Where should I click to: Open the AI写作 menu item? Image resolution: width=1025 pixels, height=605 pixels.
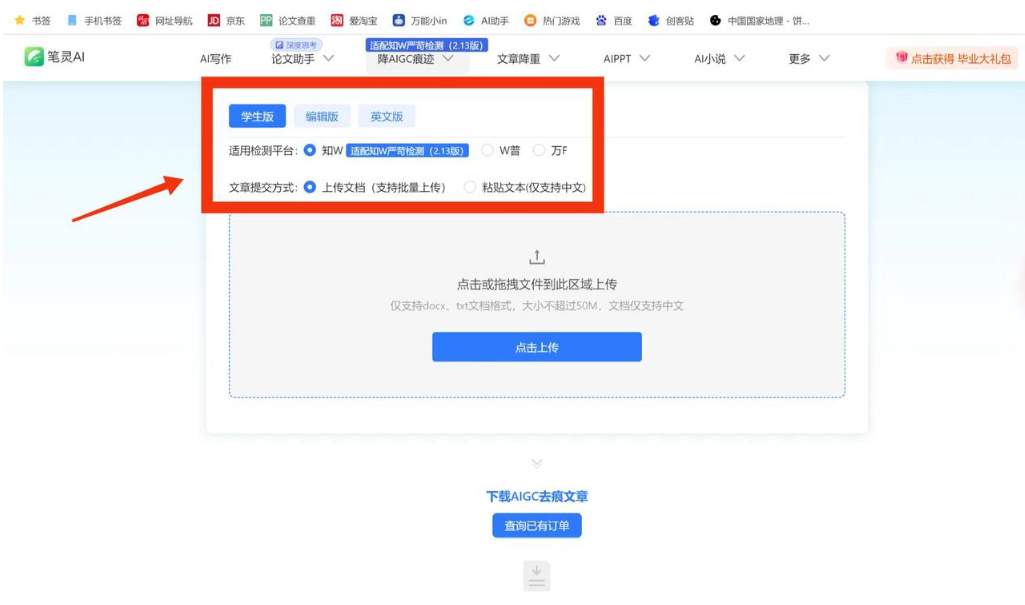point(216,59)
